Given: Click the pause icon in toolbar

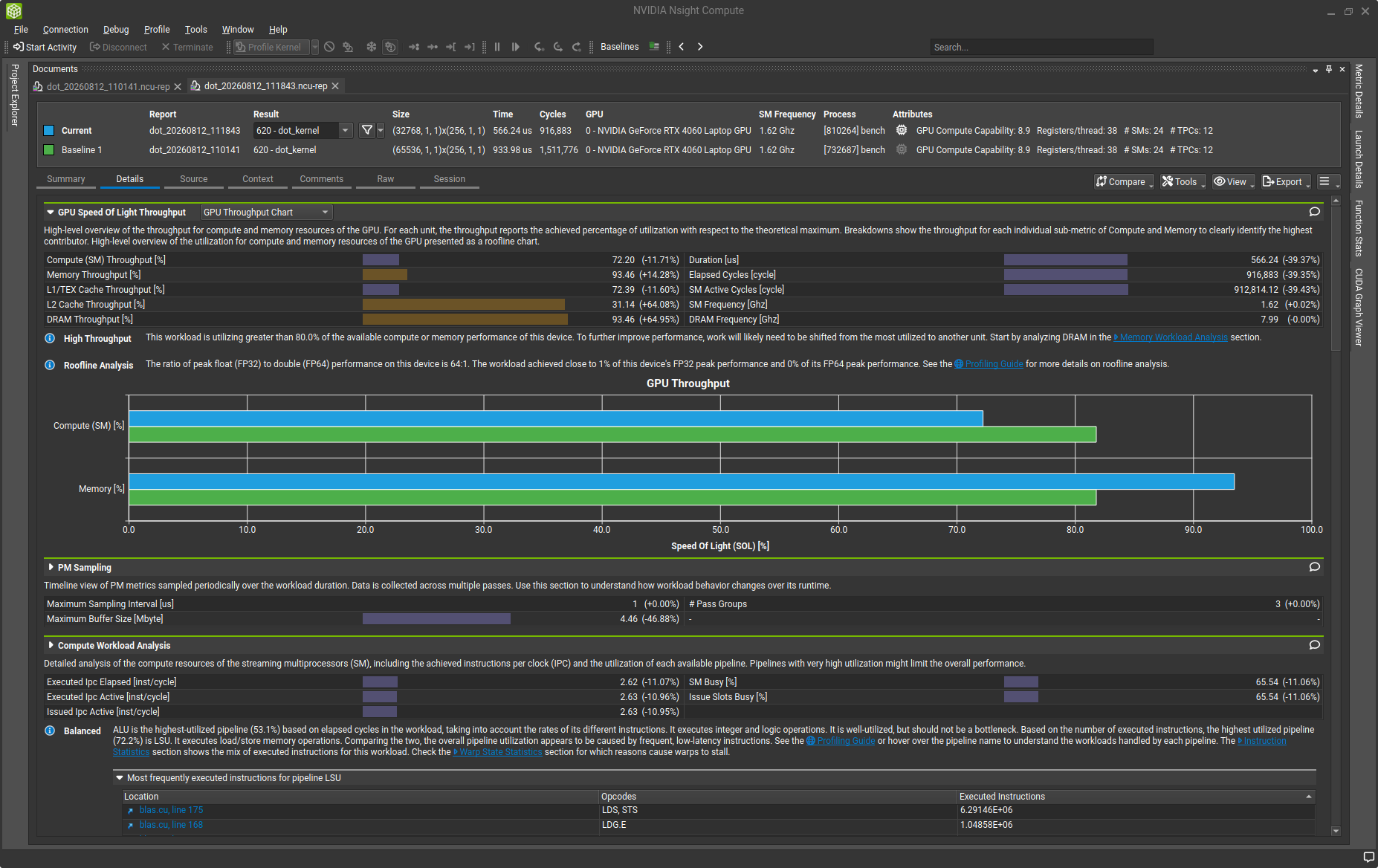Looking at the screenshot, I should point(497,47).
